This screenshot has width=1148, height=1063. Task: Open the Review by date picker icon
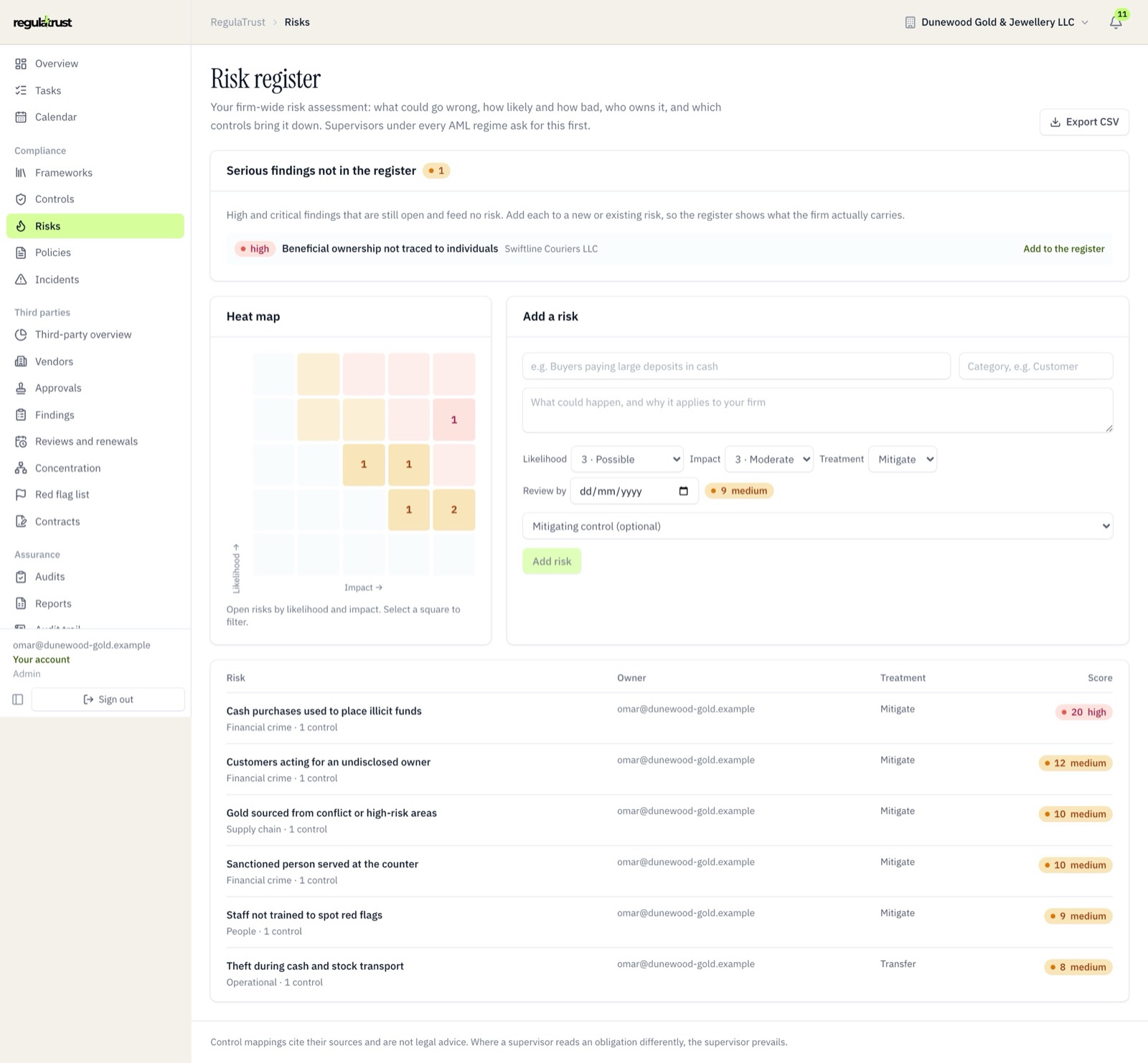point(683,491)
